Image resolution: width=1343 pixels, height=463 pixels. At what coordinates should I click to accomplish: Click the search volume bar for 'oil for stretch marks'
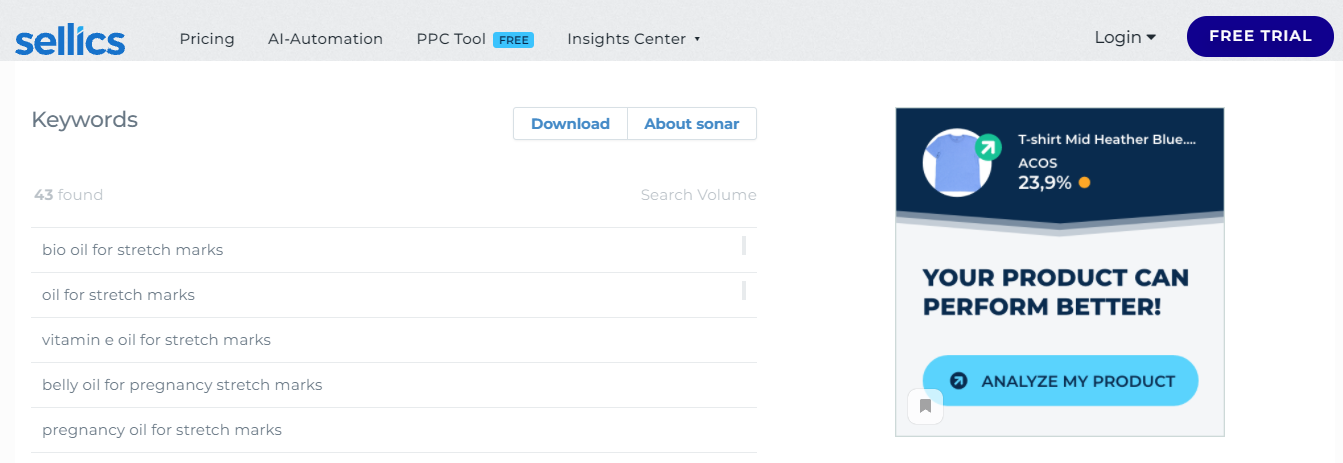click(744, 291)
